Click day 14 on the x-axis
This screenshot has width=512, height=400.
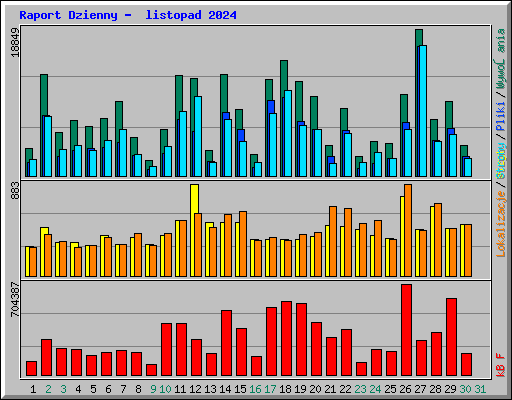click(225, 389)
